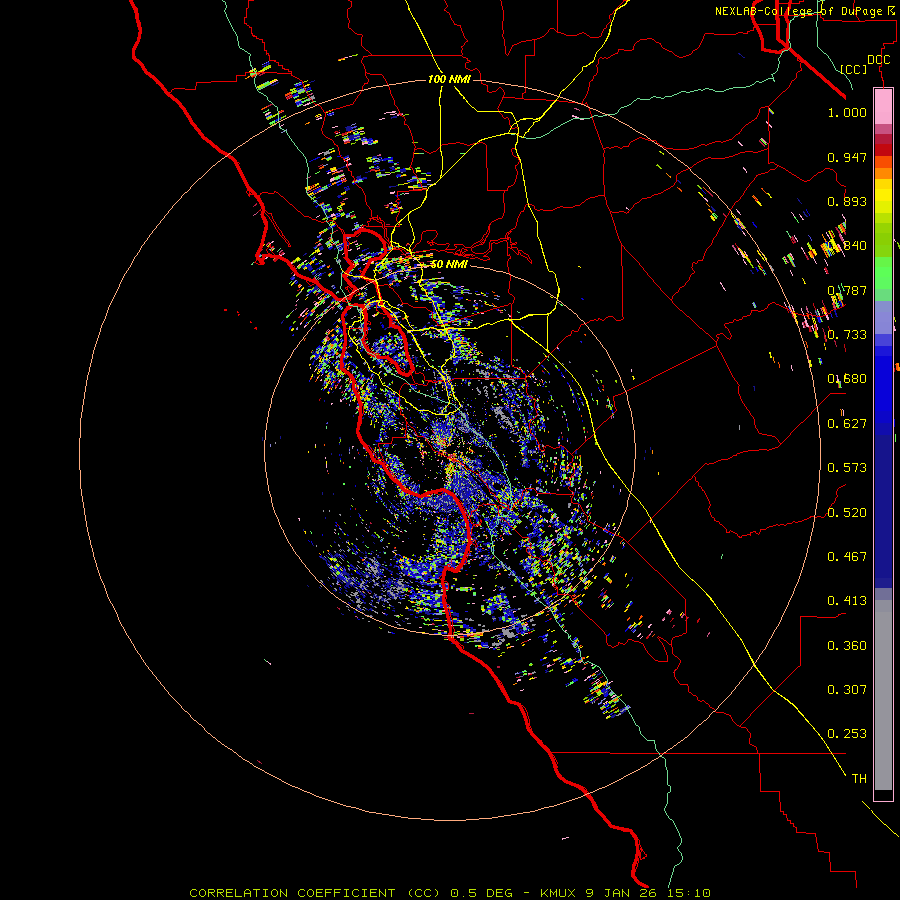Screen dimensions: 900x900
Task: Pick the gray segment of the color bar
Action: click(x=883, y=695)
